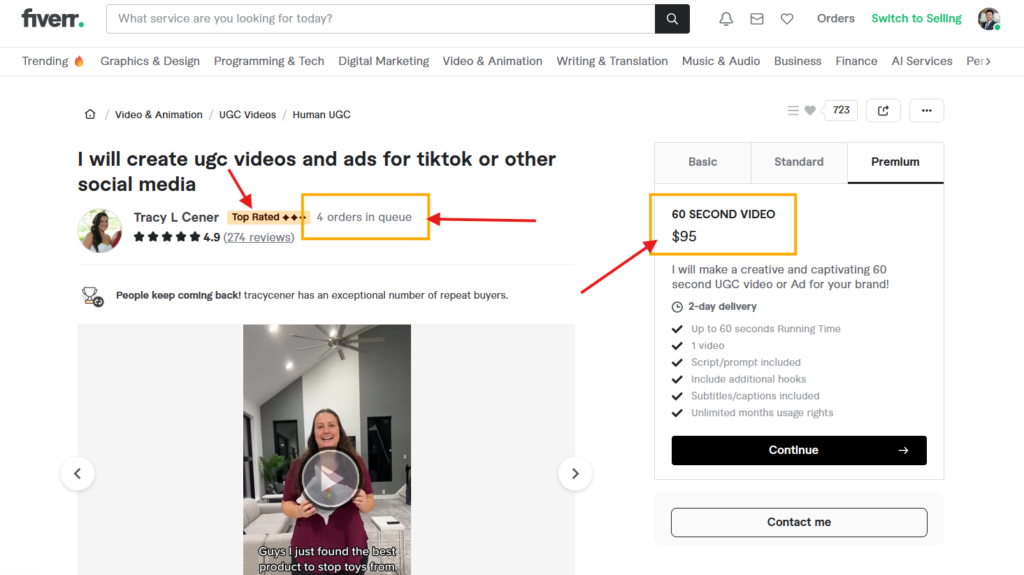Open the notifications bell
This screenshot has height=575, width=1024.
726,19
